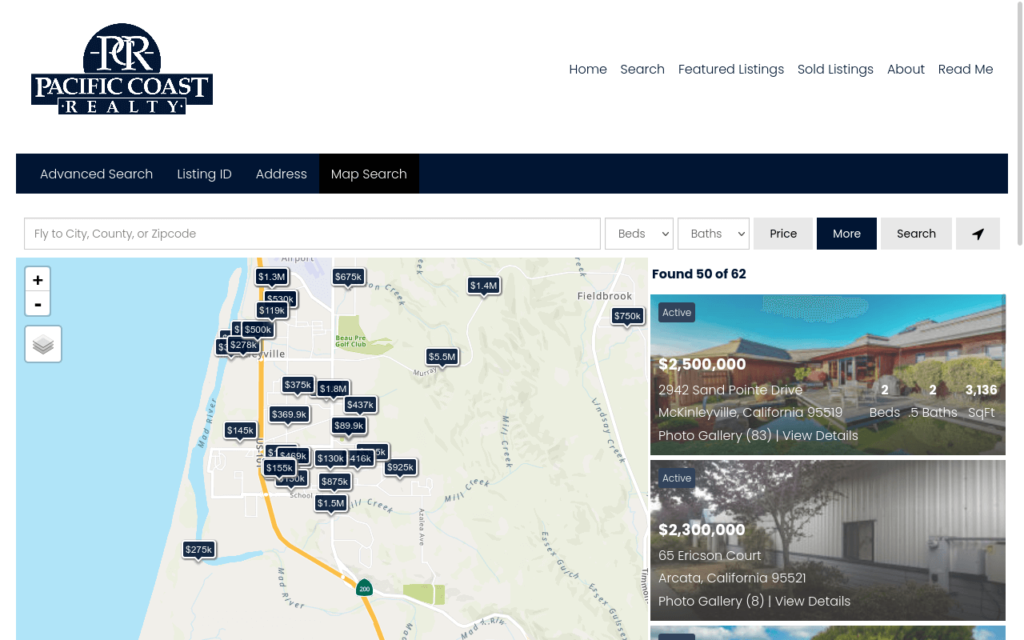
Task: Open Featured Listings page
Action: 731,69
